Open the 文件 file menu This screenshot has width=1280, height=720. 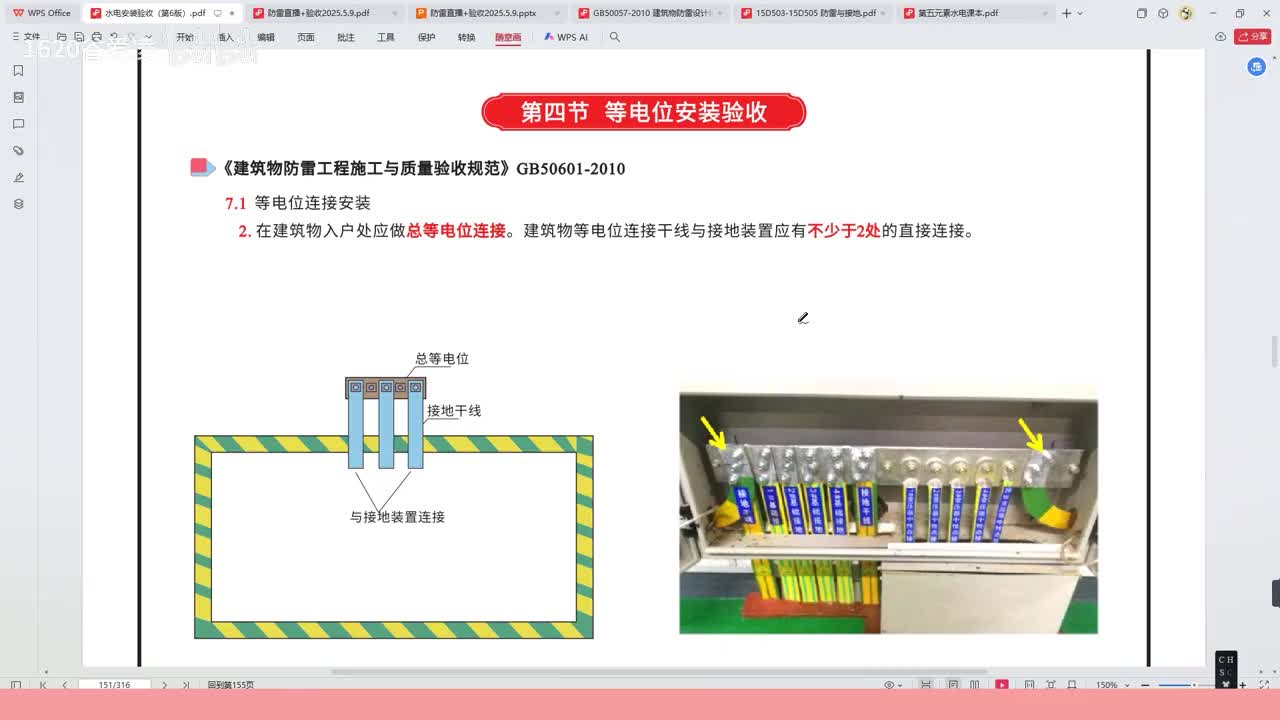coord(27,37)
